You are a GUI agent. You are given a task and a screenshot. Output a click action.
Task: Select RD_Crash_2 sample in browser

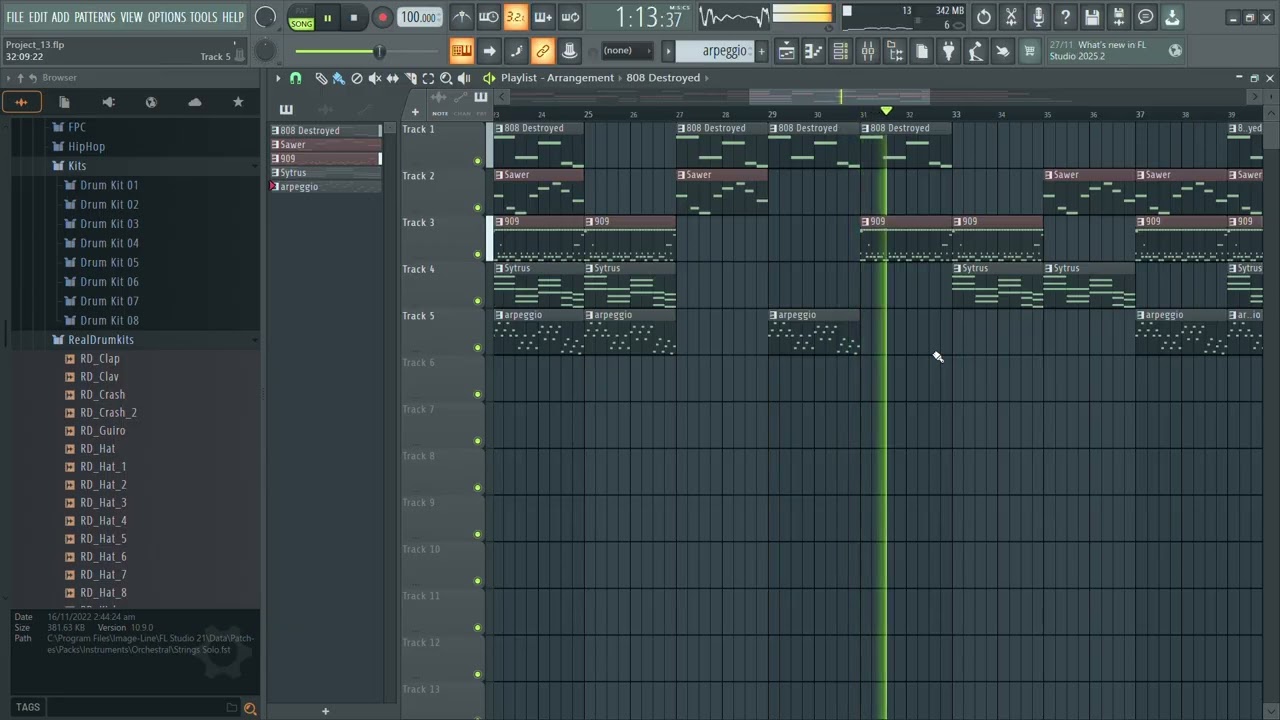pyautogui.click(x=108, y=413)
